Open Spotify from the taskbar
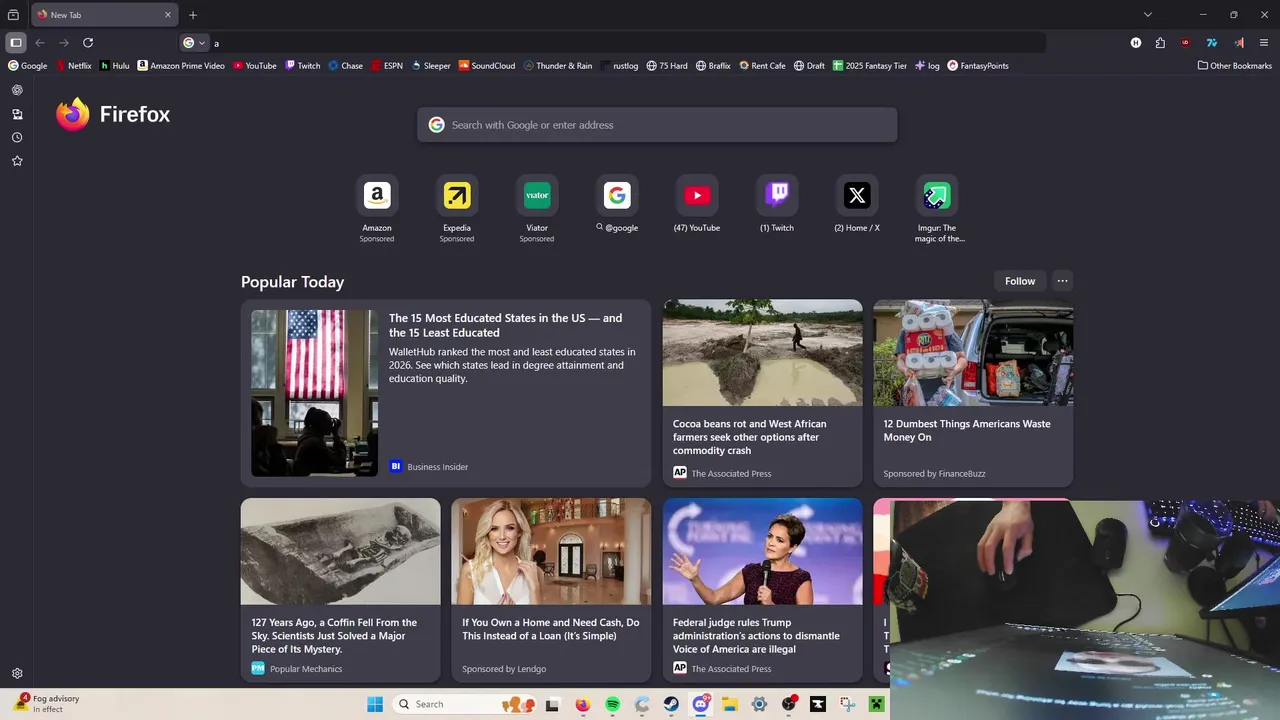1280x720 pixels. (612, 704)
